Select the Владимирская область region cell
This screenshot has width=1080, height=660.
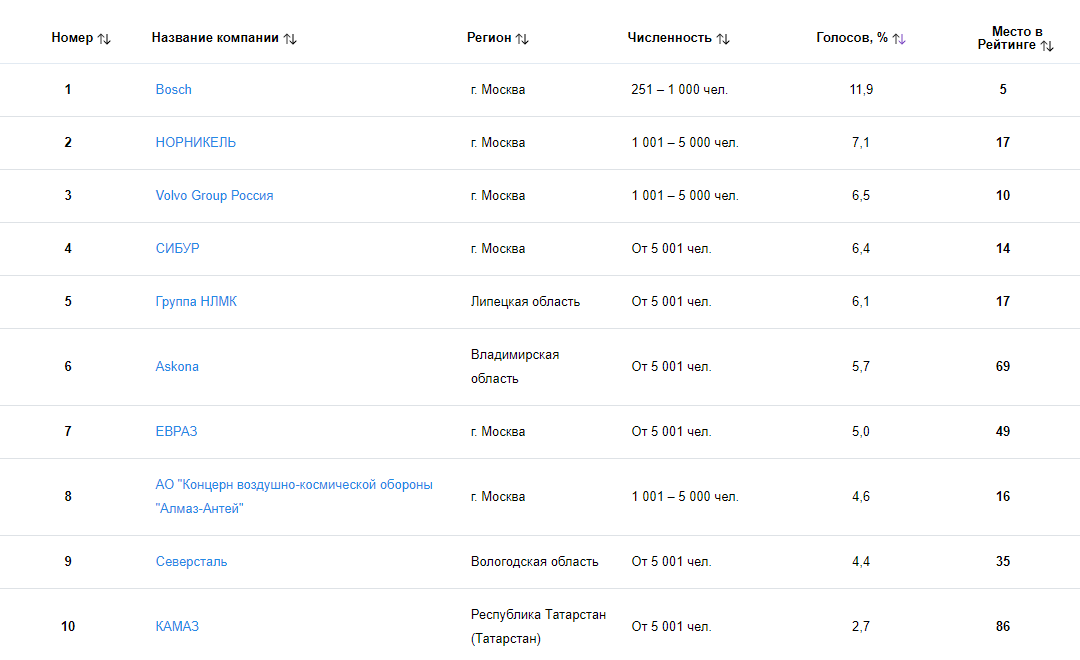(515, 367)
